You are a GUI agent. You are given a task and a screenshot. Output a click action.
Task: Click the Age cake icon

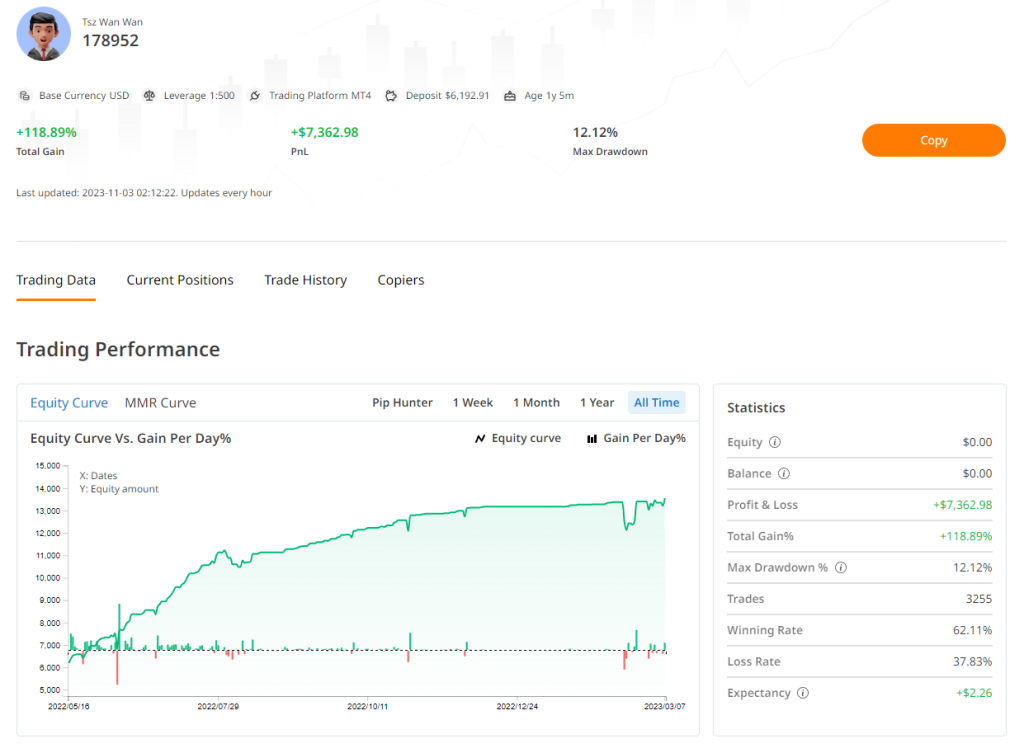[x=510, y=96]
